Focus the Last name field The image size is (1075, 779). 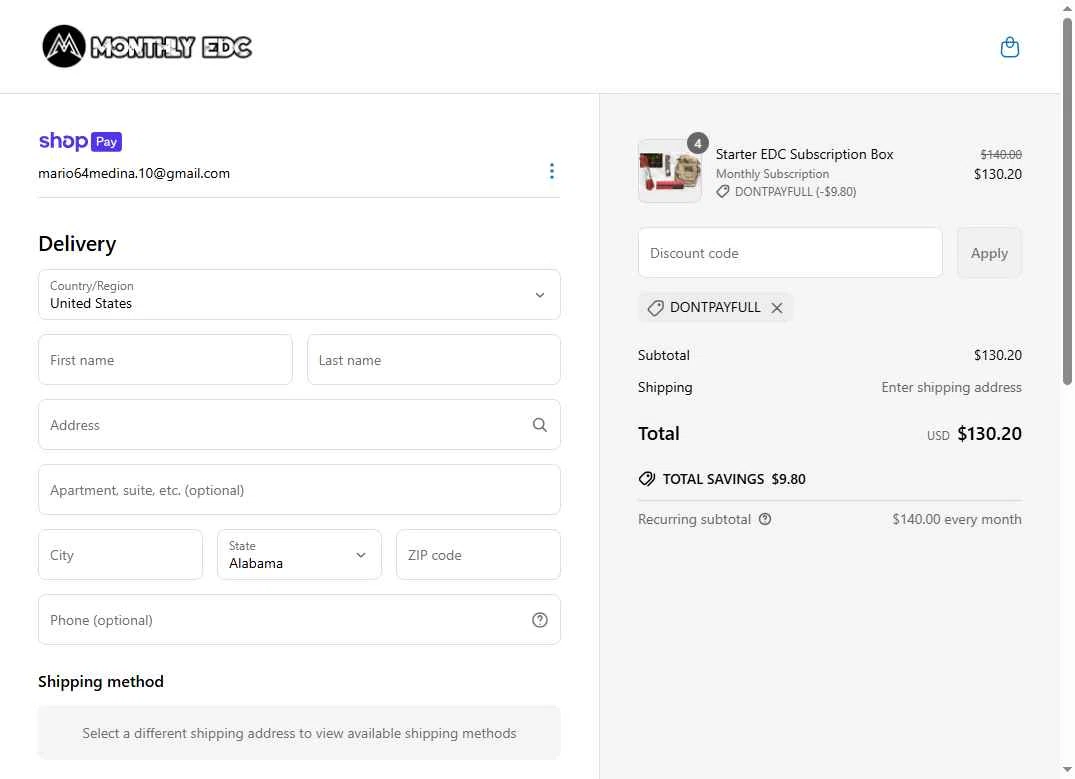click(434, 359)
